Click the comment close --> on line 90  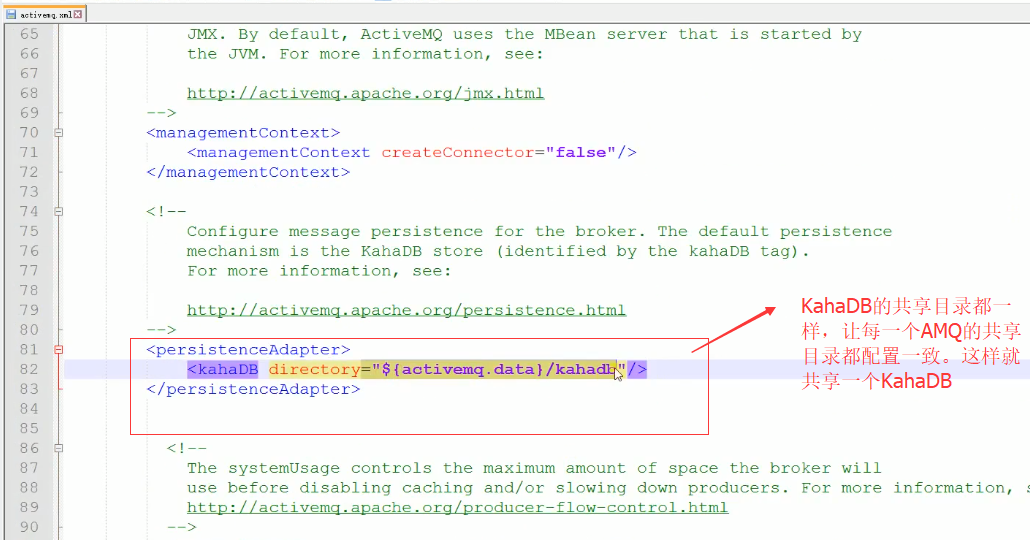pos(182,527)
